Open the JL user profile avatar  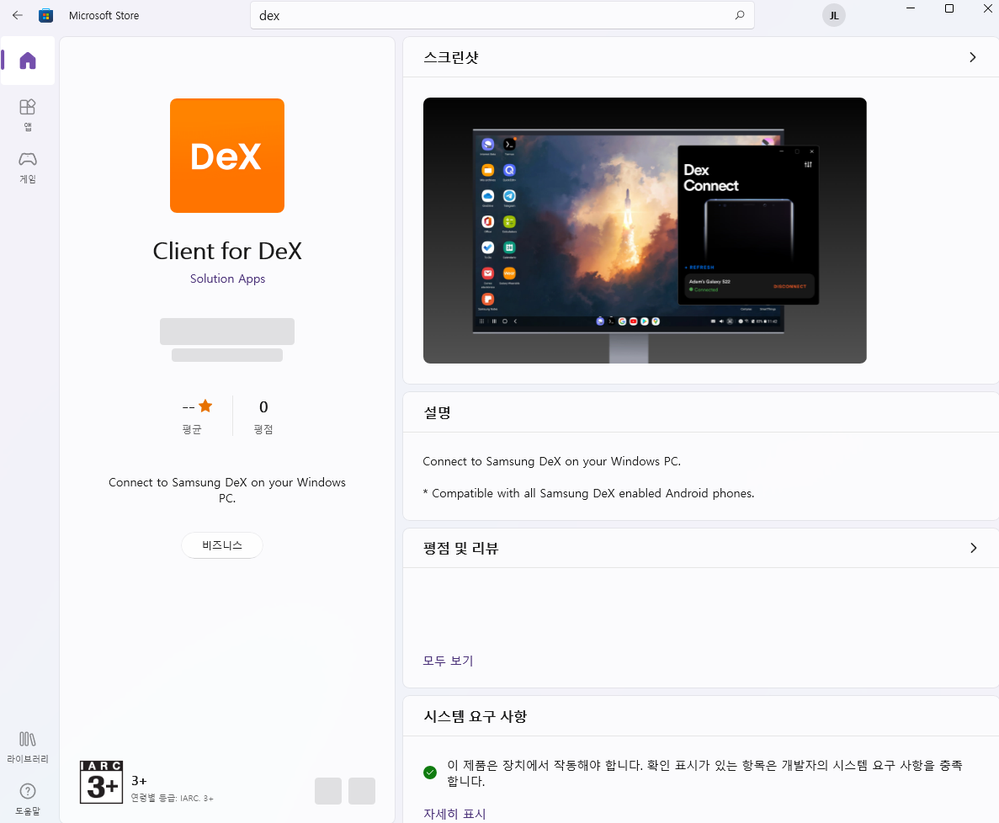(x=833, y=15)
